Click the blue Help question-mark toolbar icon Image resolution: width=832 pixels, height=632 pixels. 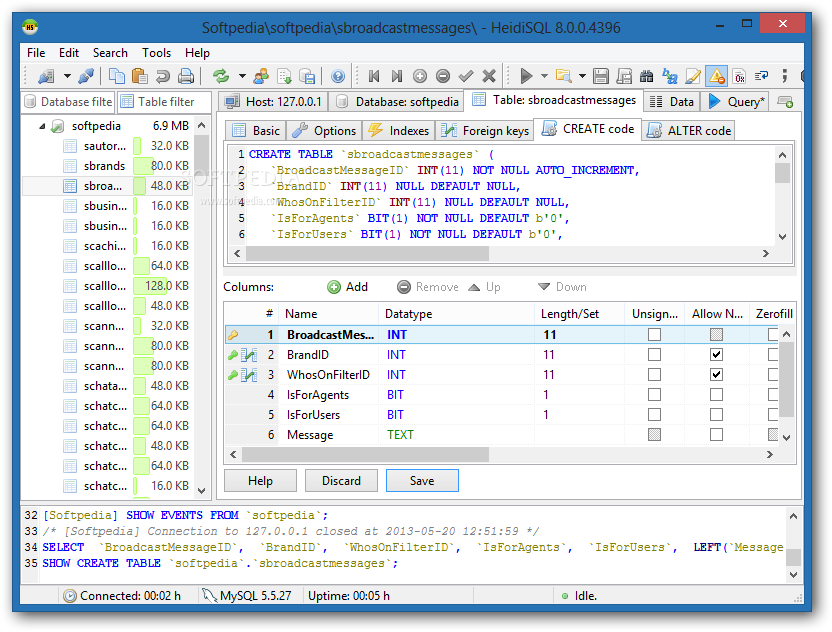pos(337,76)
